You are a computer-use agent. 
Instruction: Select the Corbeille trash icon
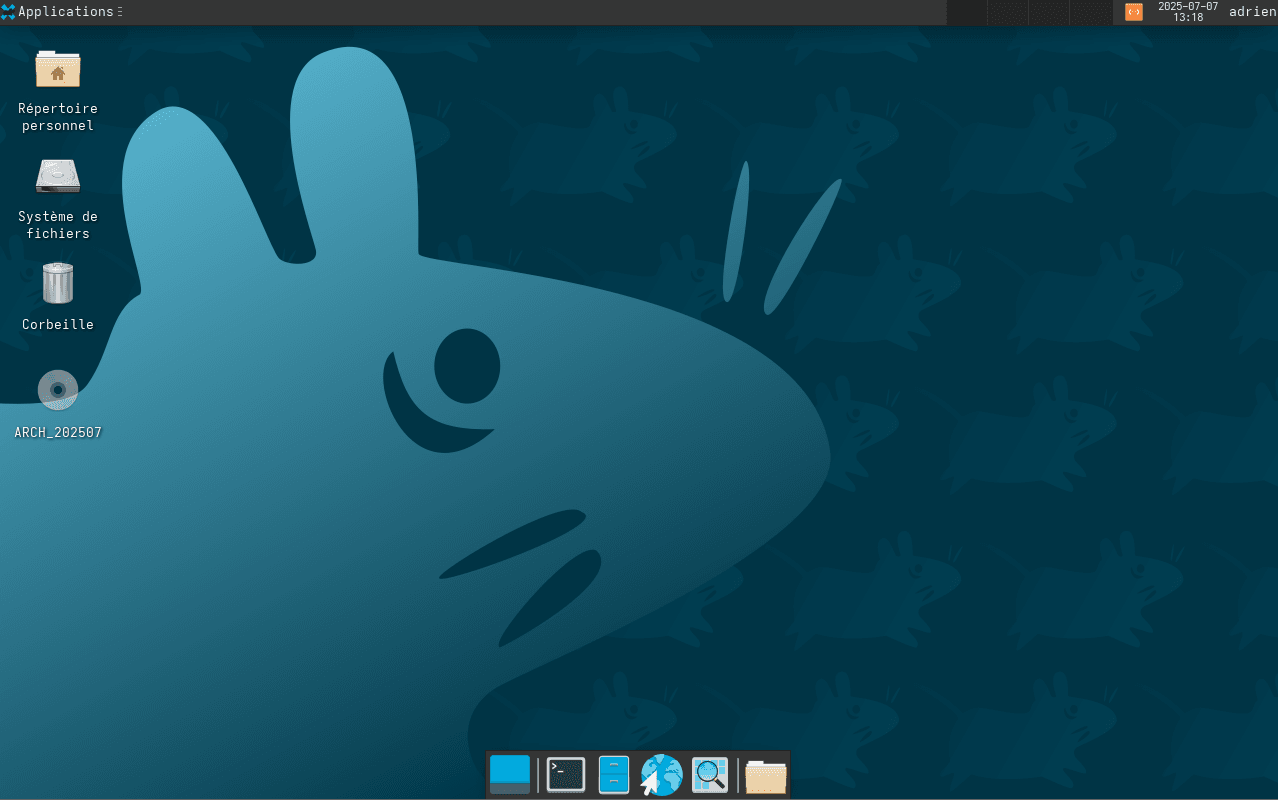coord(58,283)
